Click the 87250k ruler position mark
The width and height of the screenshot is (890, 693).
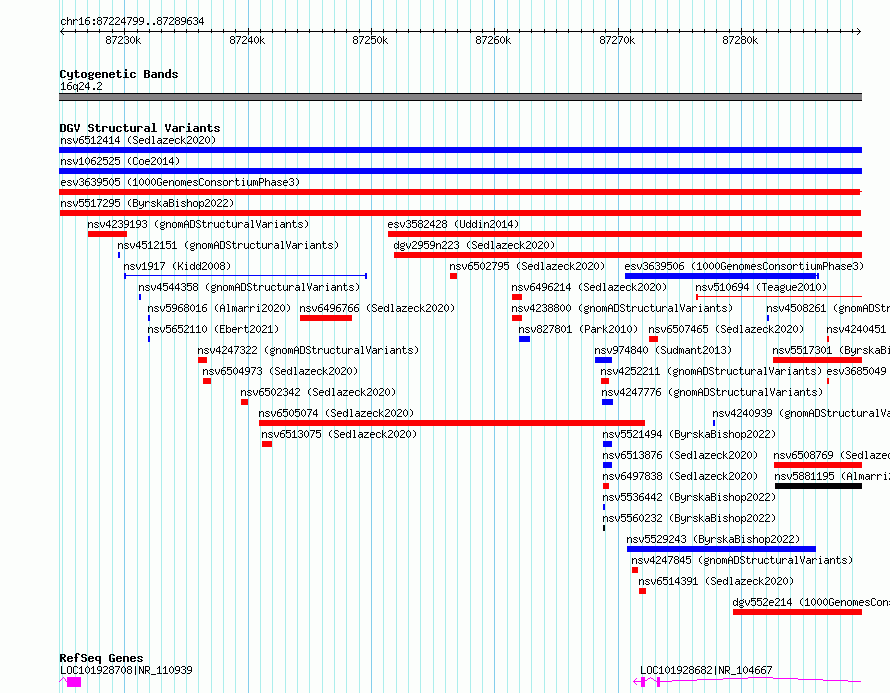[x=370, y=40]
